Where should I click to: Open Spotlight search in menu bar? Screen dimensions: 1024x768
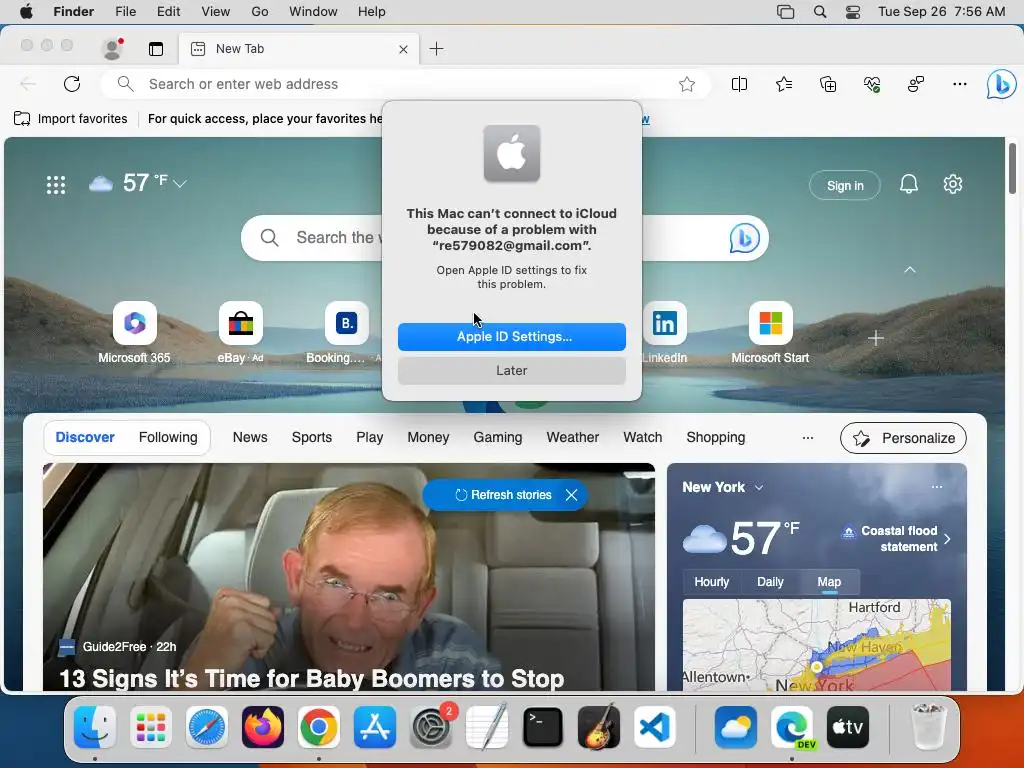click(820, 12)
